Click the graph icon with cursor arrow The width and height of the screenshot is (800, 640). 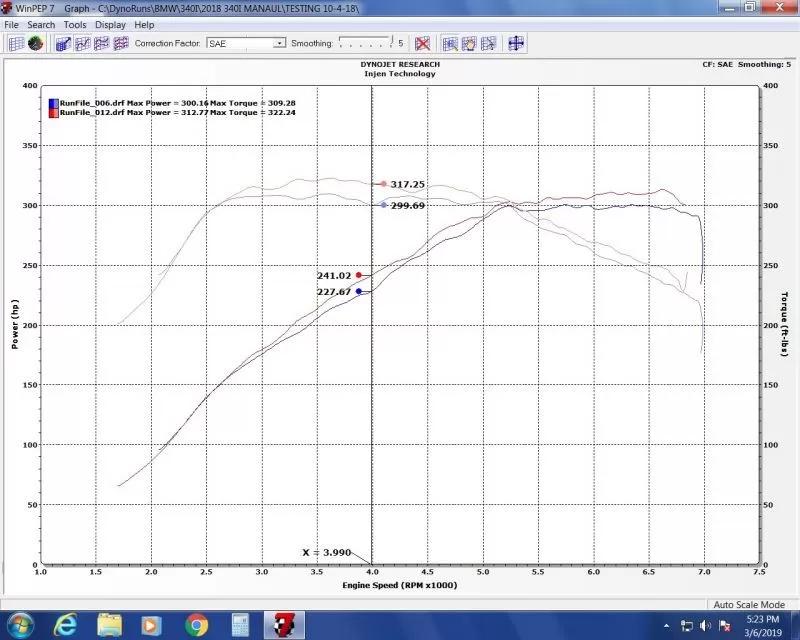[488, 43]
